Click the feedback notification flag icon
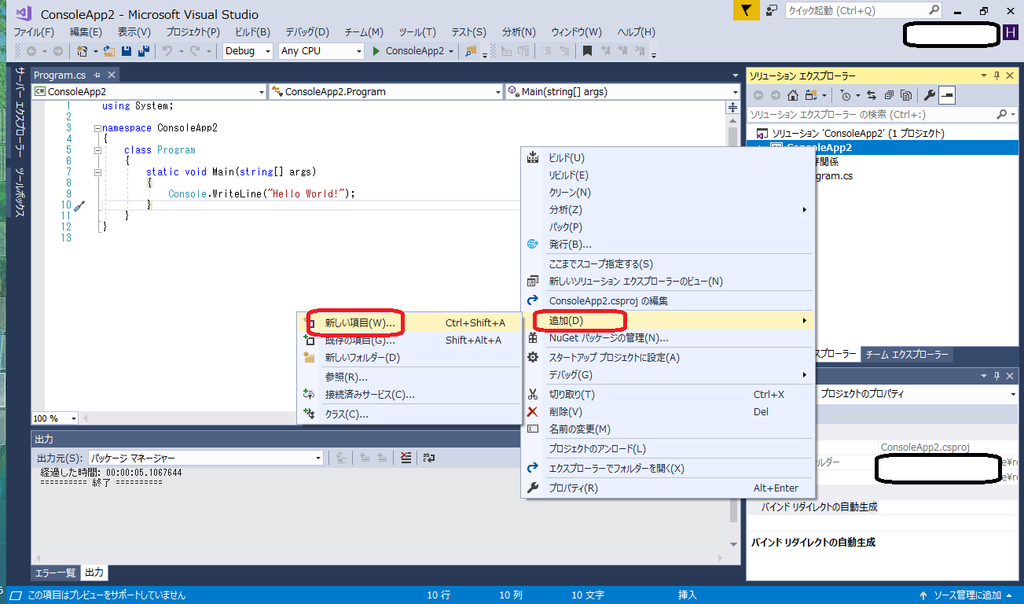 tap(746, 10)
